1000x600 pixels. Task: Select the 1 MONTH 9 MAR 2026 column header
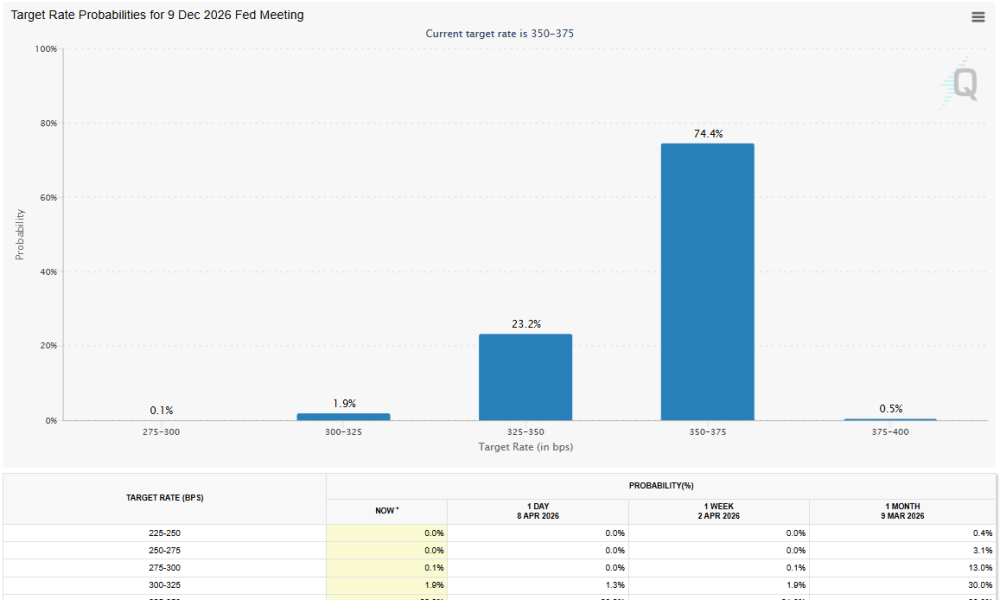(902, 511)
